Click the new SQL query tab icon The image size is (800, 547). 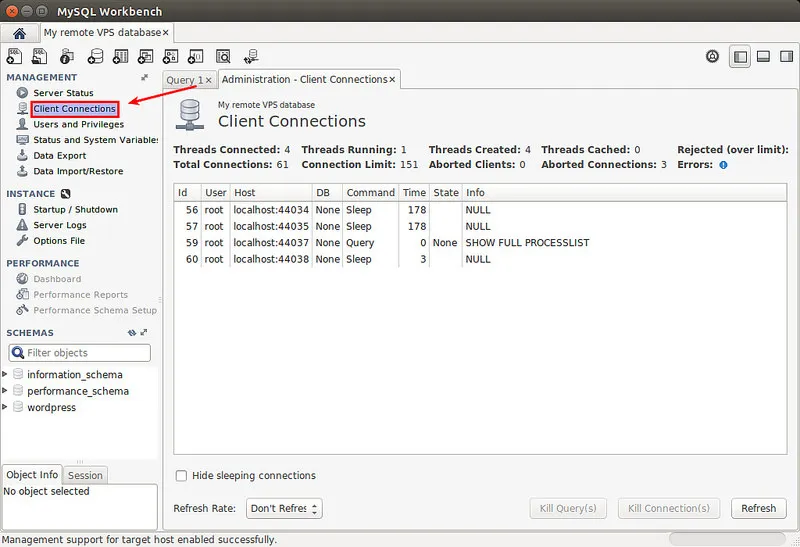(17, 57)
